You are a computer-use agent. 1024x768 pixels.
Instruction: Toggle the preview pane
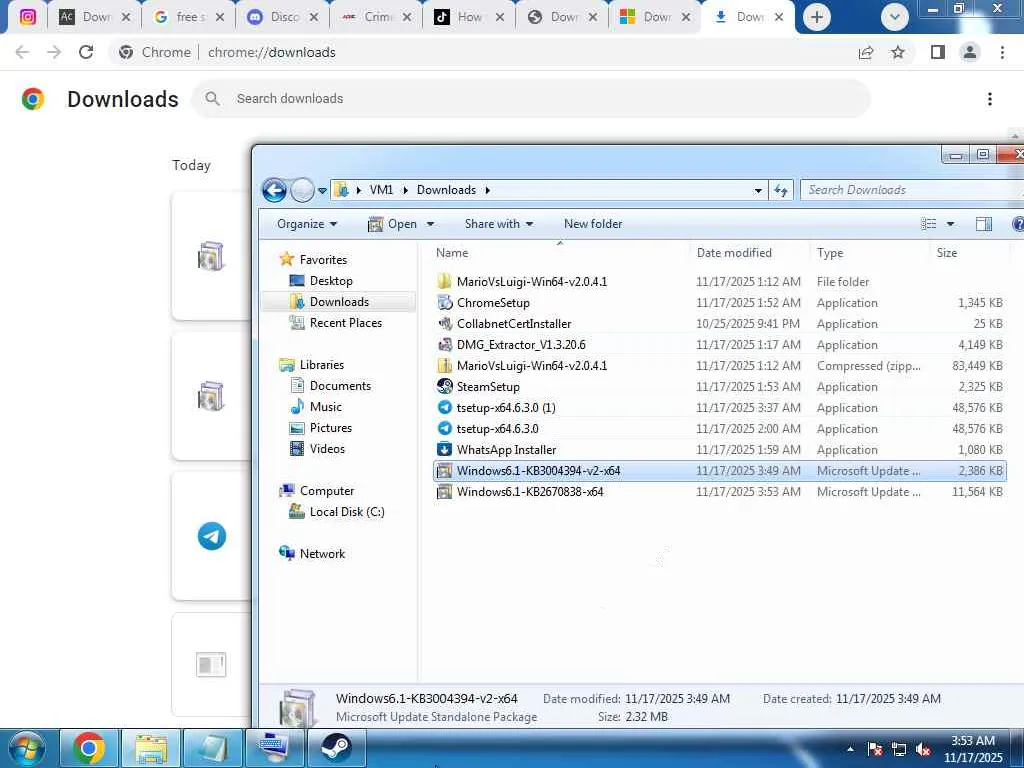tap(984, 224)
